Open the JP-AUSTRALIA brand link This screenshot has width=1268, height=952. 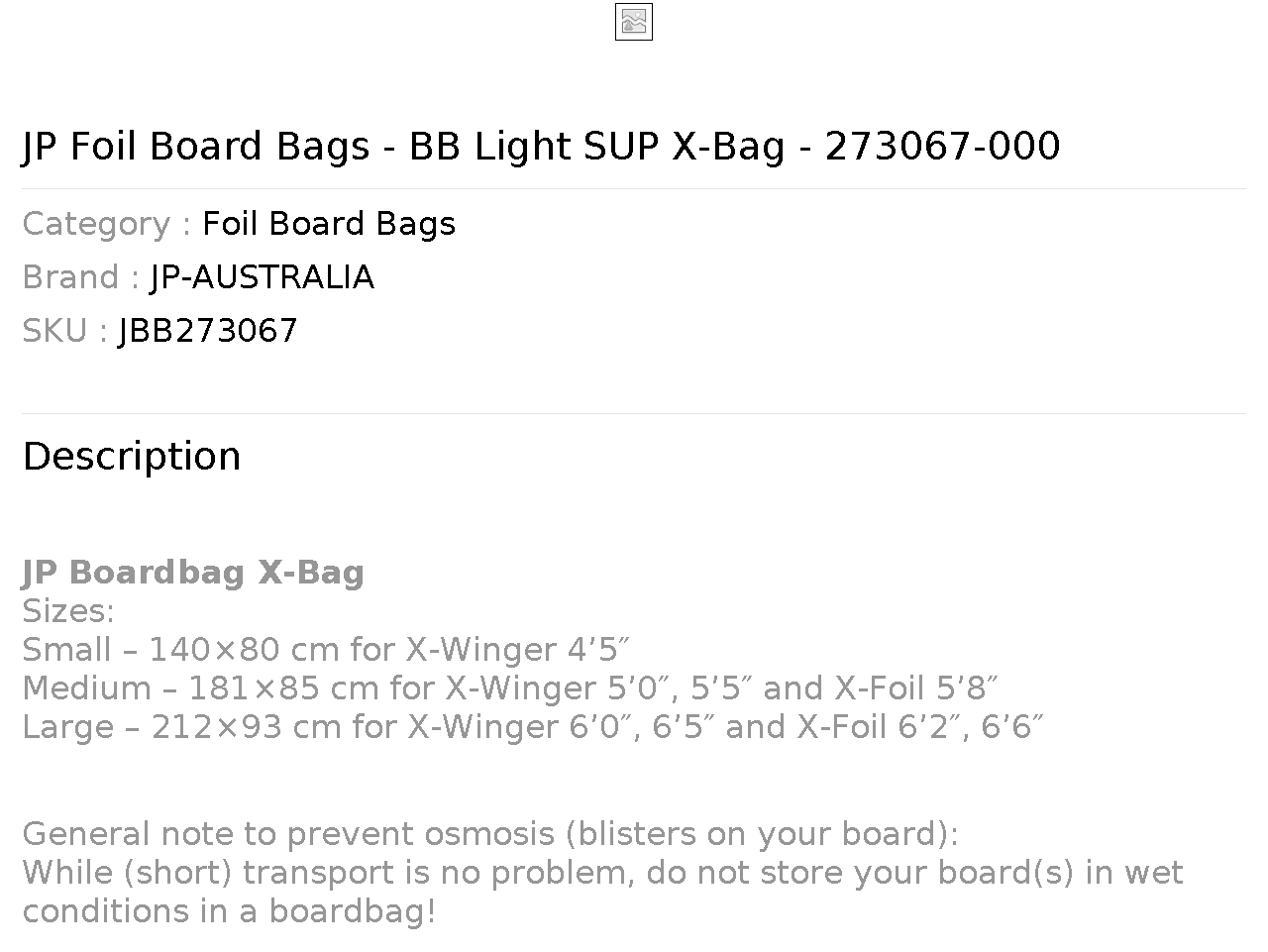tap(263, 277)
